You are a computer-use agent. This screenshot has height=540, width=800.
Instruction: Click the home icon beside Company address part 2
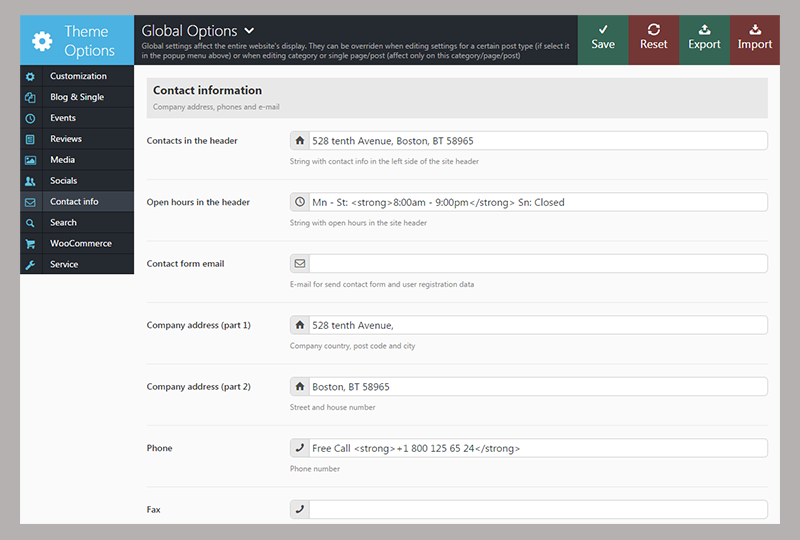[x=300, y=387]
